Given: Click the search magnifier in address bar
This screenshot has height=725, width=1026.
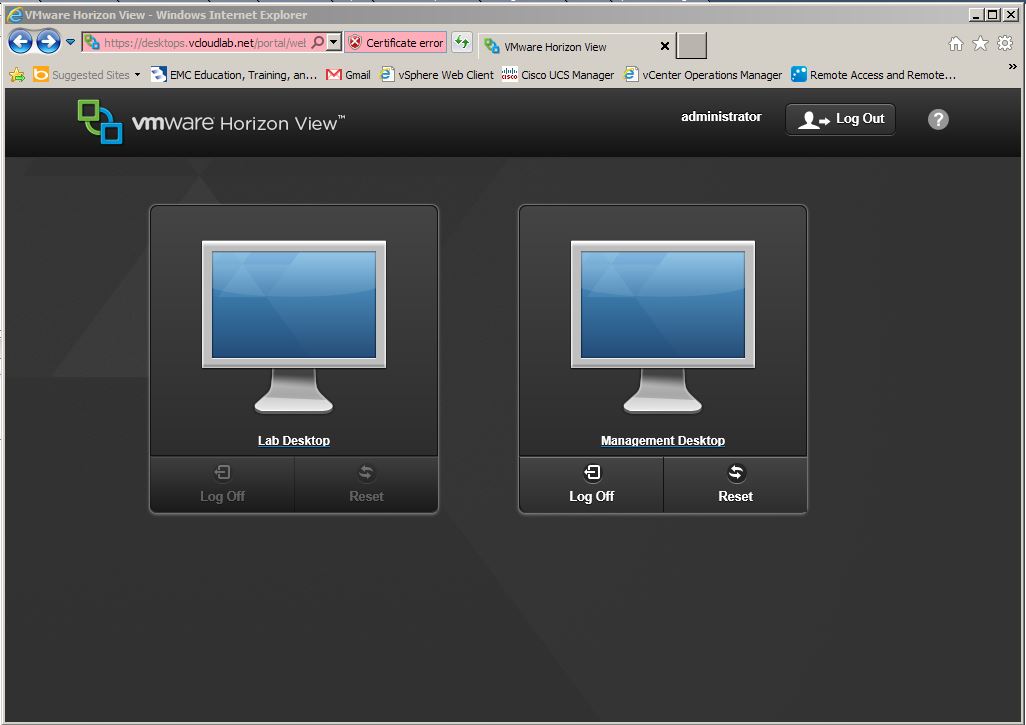Looking at the screenshot, I should click(x=317, y=43).
